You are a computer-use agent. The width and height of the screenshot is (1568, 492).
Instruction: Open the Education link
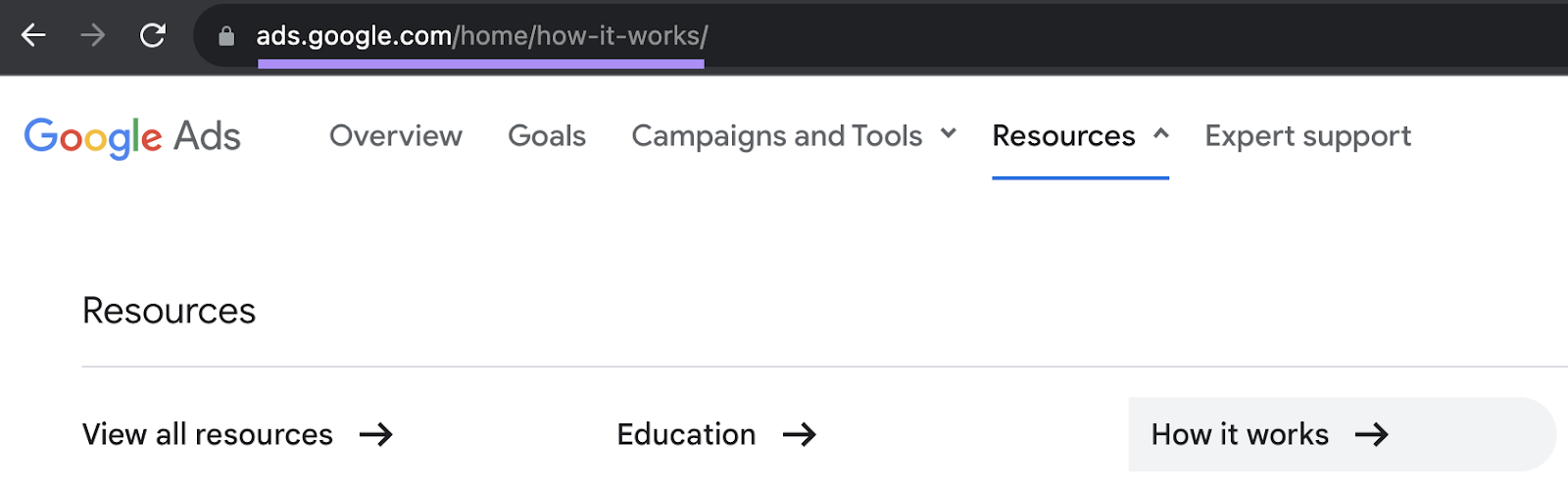(x=686, y=434)
